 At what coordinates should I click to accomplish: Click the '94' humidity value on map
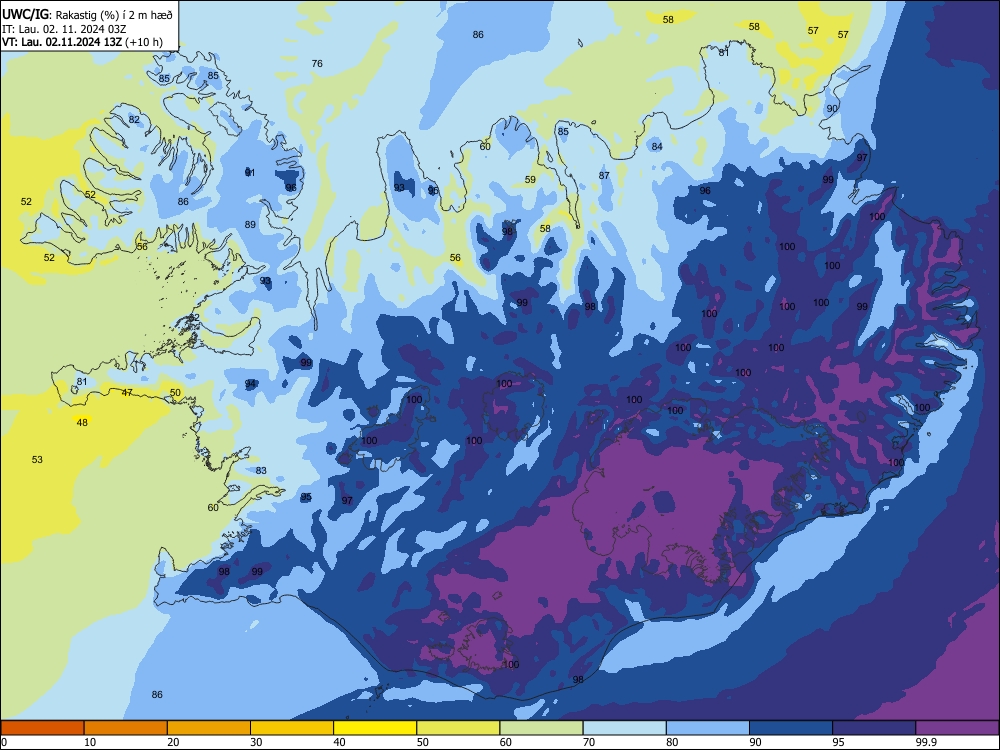tap(251, 383)
